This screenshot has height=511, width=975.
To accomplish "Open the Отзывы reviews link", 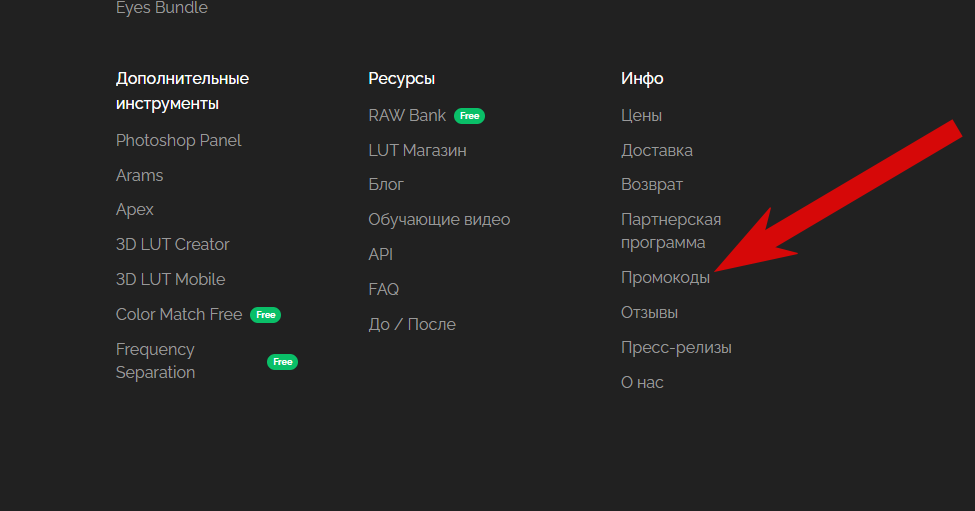I will click(x=649, y=313).
